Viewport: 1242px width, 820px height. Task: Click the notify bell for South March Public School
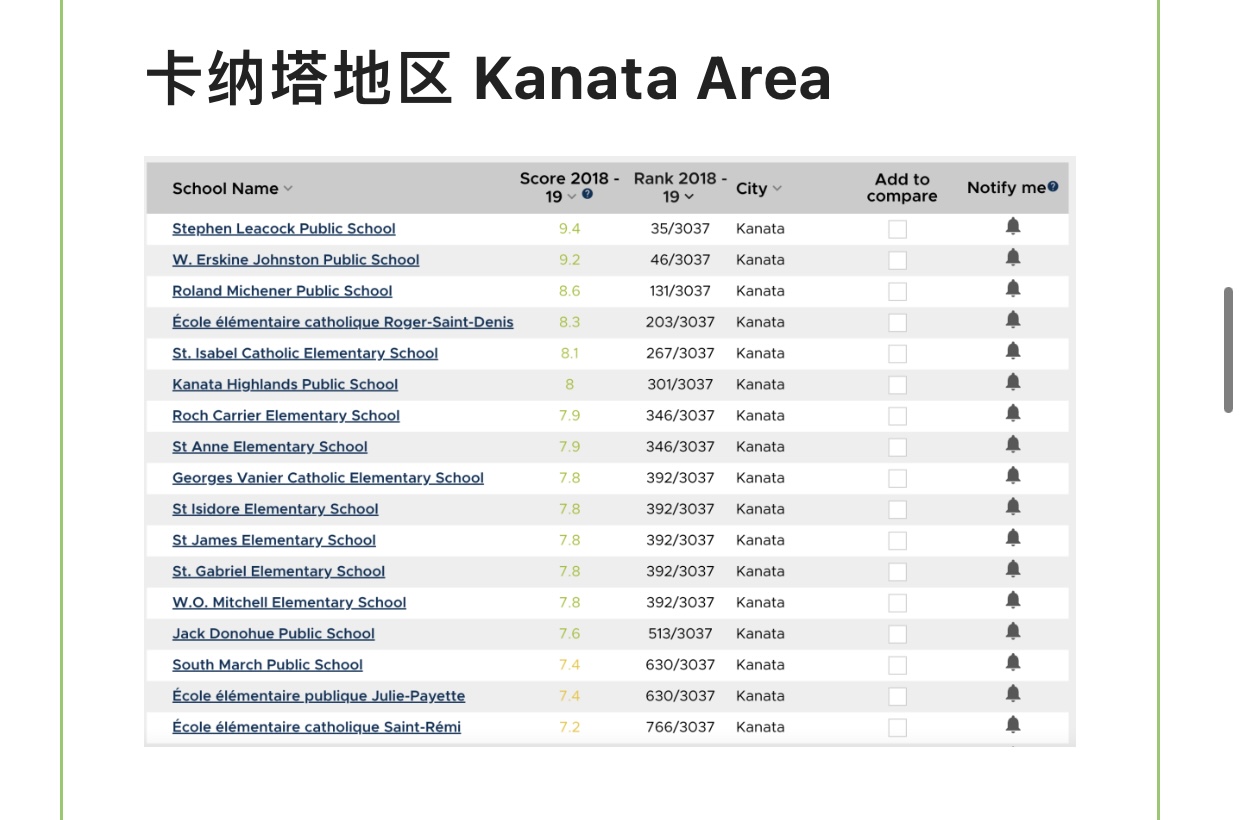click(1012, 663)
